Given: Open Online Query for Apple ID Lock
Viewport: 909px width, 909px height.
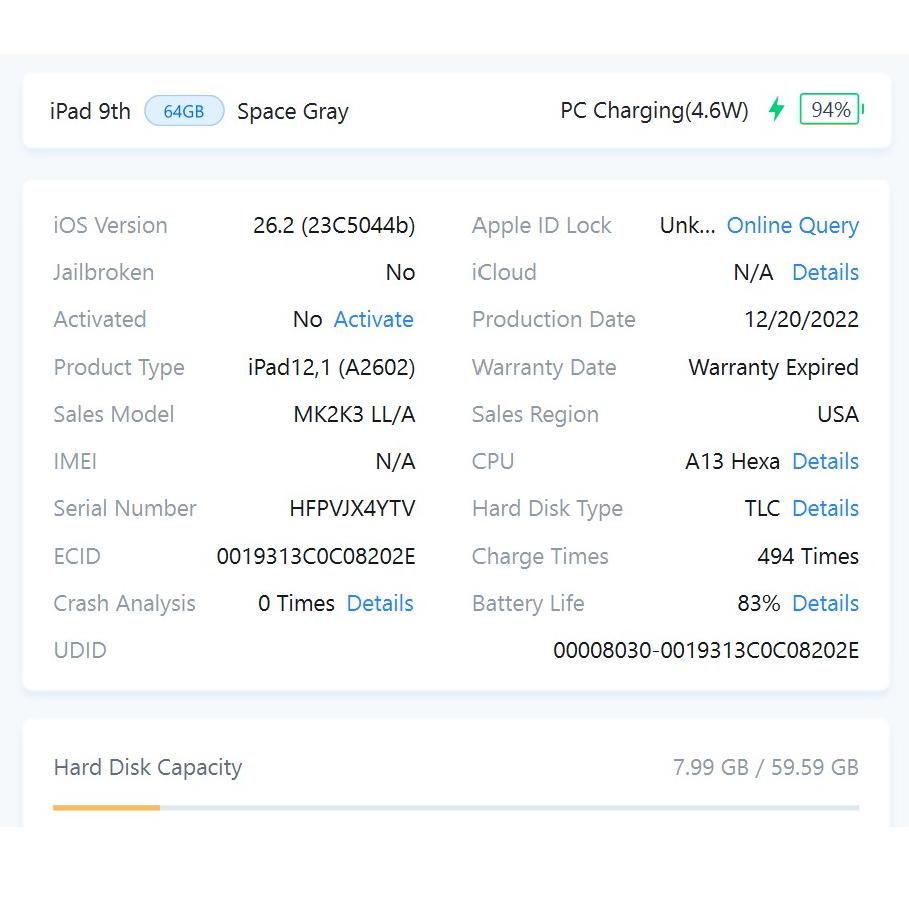Looking at the screenshot, I should (x=792, y=226).
